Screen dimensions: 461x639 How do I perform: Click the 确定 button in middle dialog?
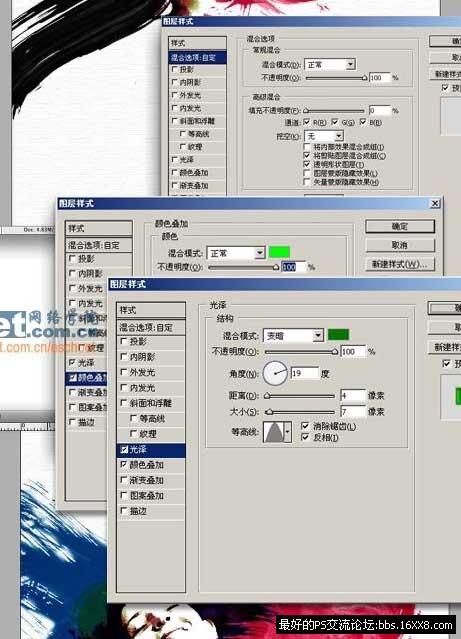pos(400,226)
